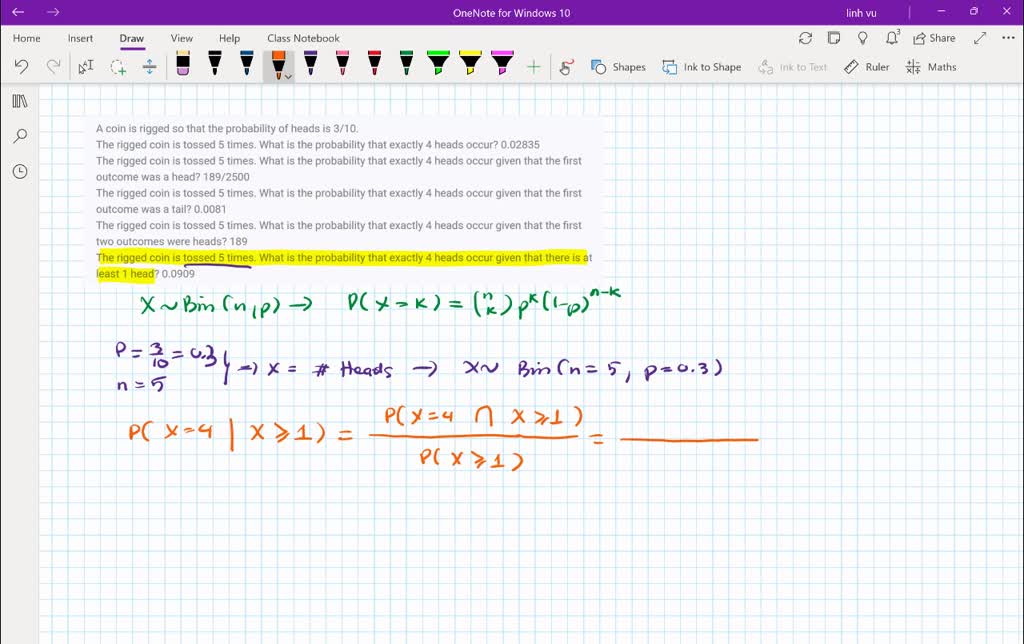Click the Sync notebook icon
Screen dimensions: 1024x644
[x=806, y=36]
